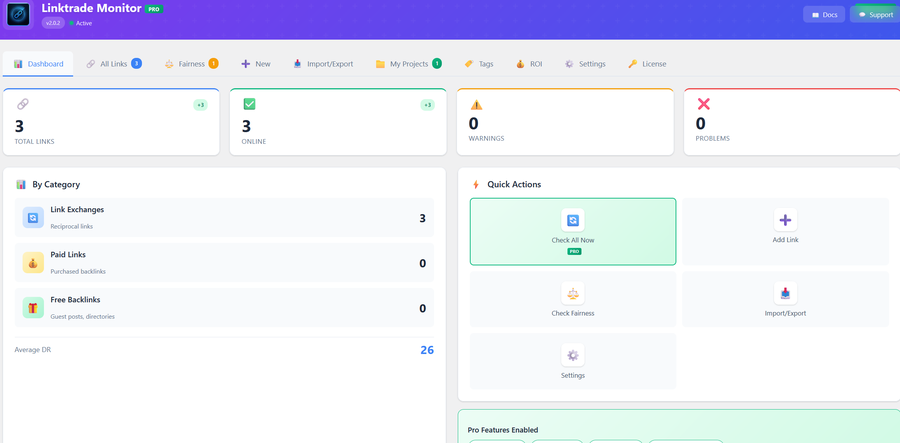Open the Paid Links category row
This screenshot has width=900, height=443.
click(x=224, y=263)
